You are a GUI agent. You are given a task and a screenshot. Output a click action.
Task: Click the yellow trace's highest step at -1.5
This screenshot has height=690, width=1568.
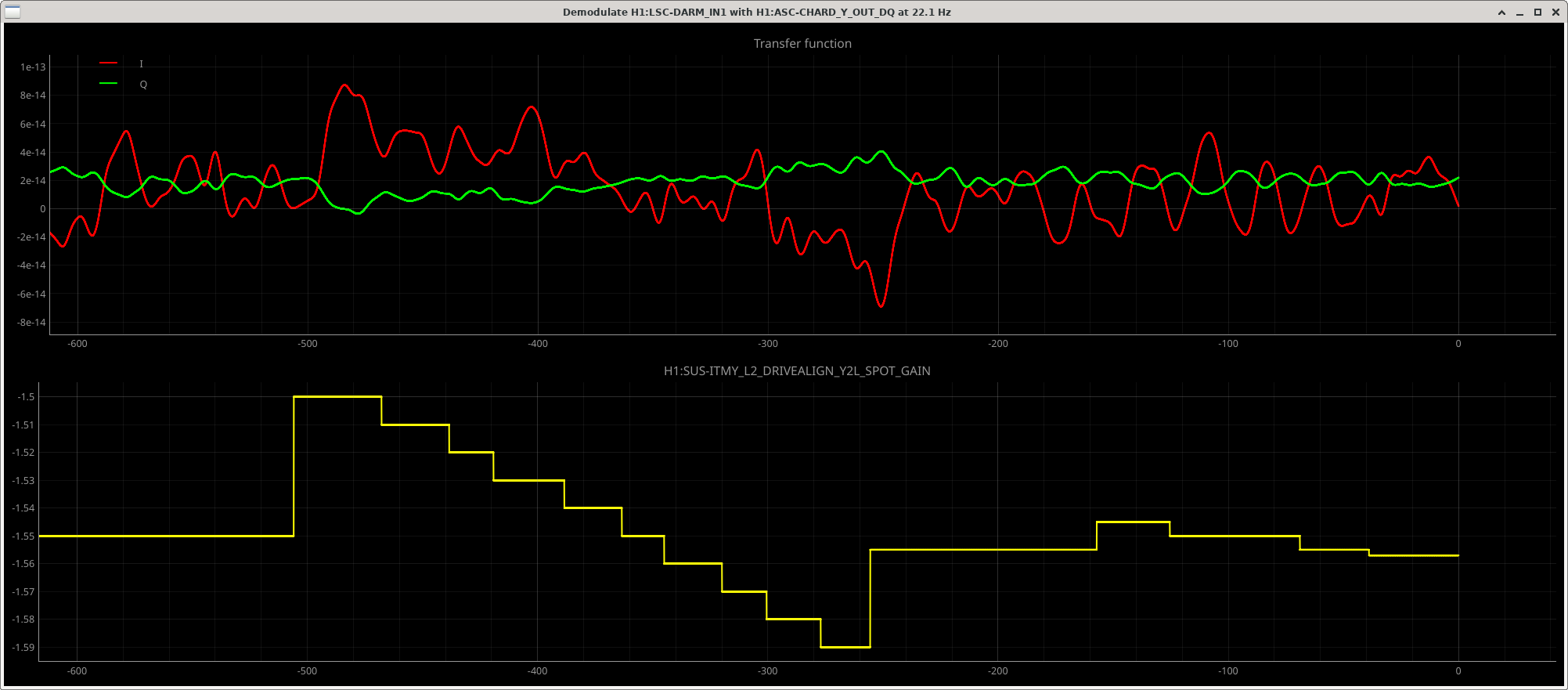[x=337, y=397]
